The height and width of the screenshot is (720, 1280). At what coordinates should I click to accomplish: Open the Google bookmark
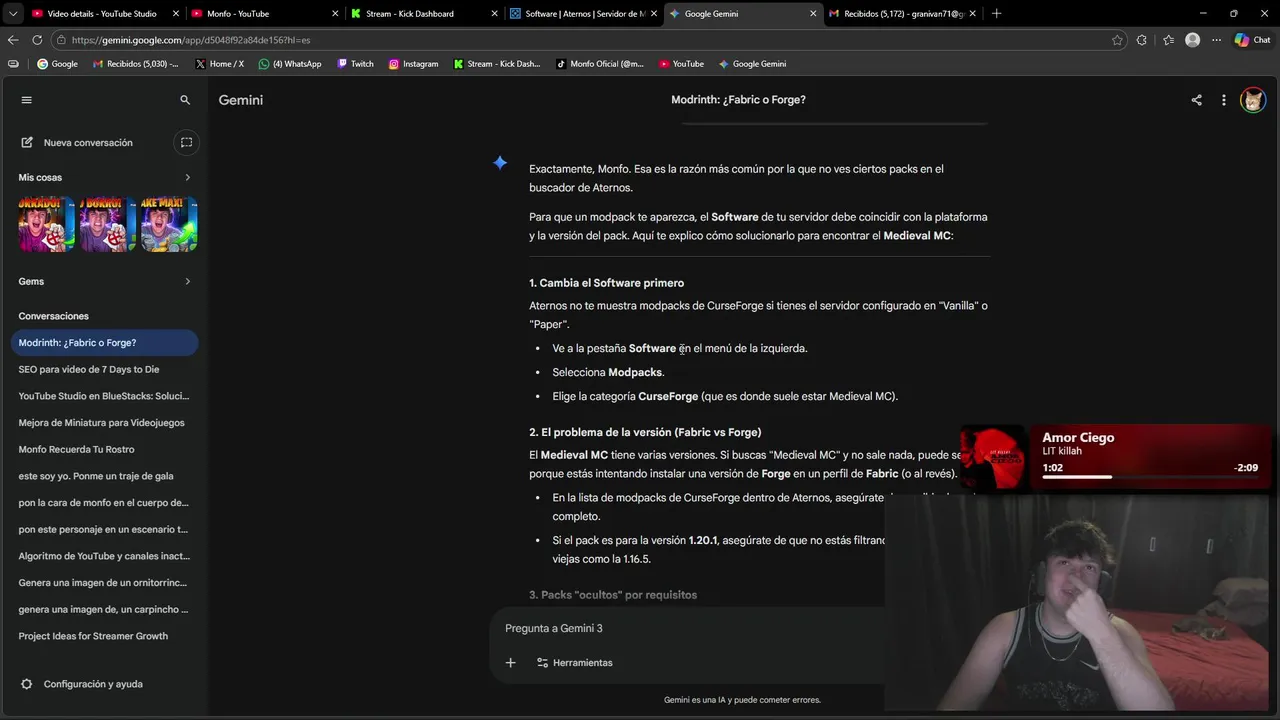57,64
